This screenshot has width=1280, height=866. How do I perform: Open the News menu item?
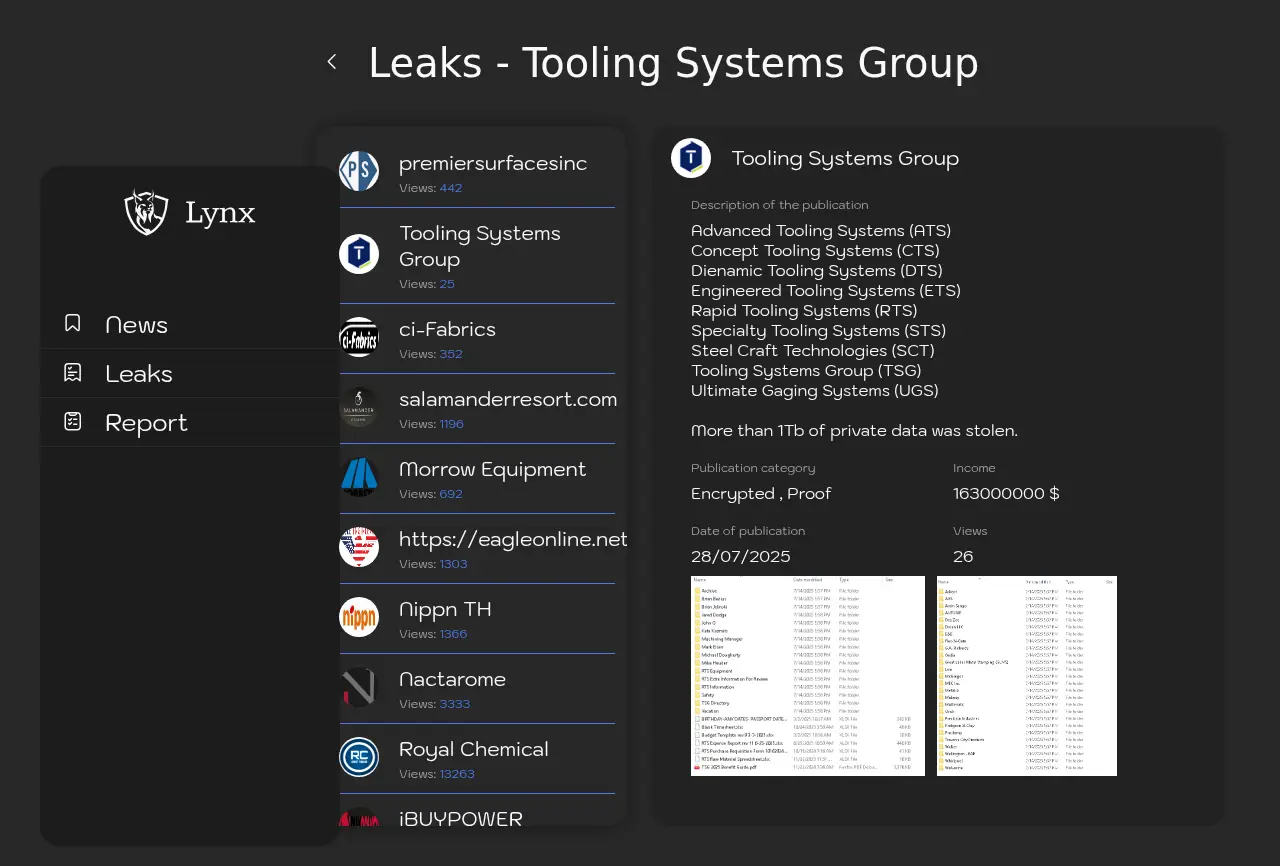pos(137,325)
